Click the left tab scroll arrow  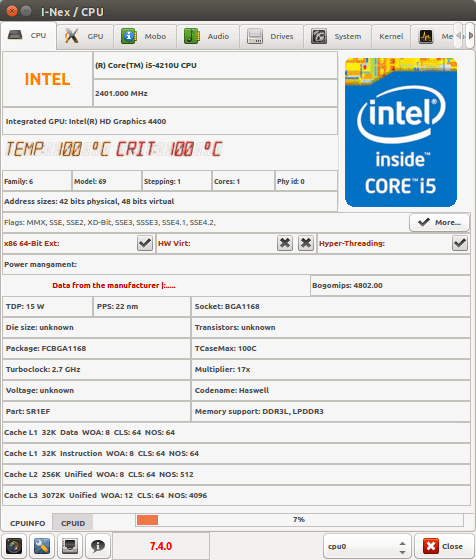458,36
